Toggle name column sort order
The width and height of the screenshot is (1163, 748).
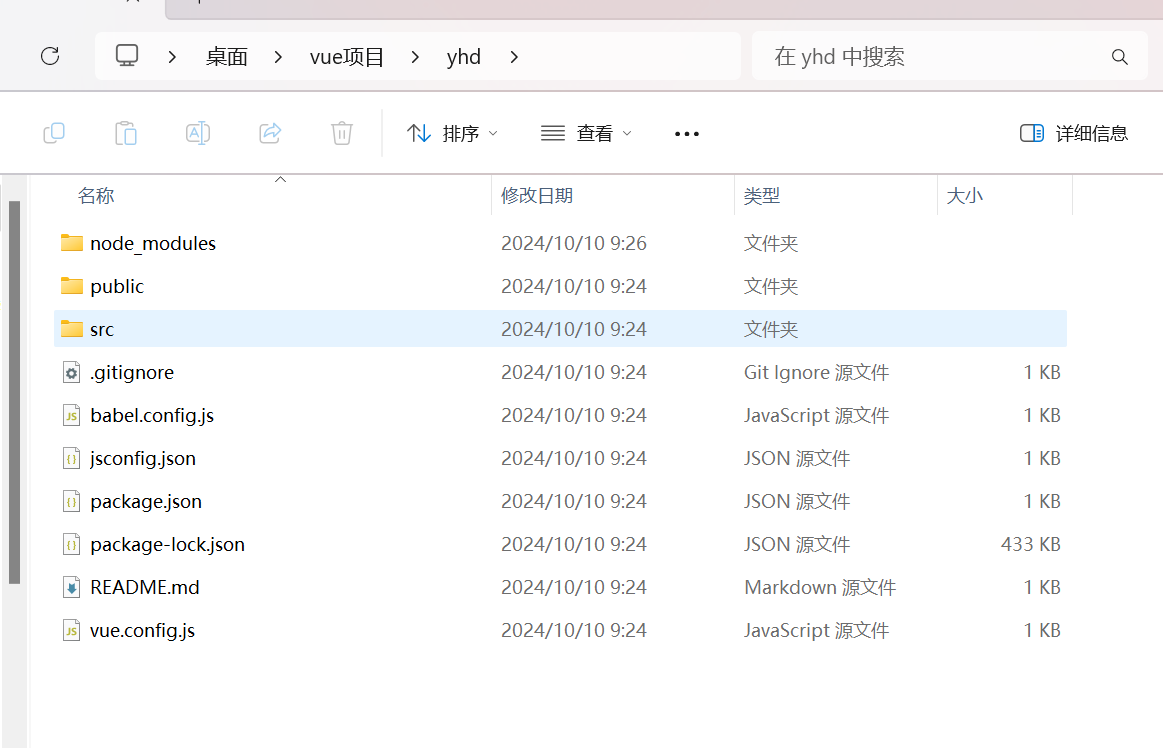96,195
